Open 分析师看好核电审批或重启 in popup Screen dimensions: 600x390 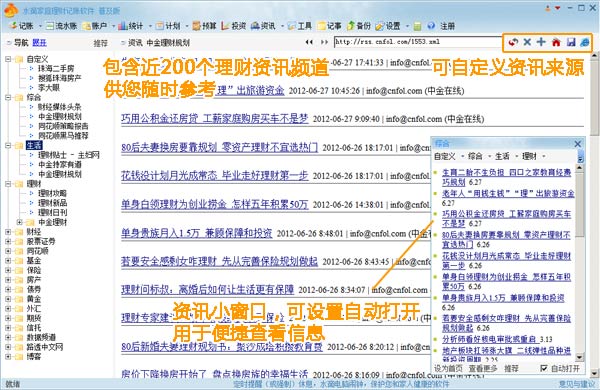point(489,339)
